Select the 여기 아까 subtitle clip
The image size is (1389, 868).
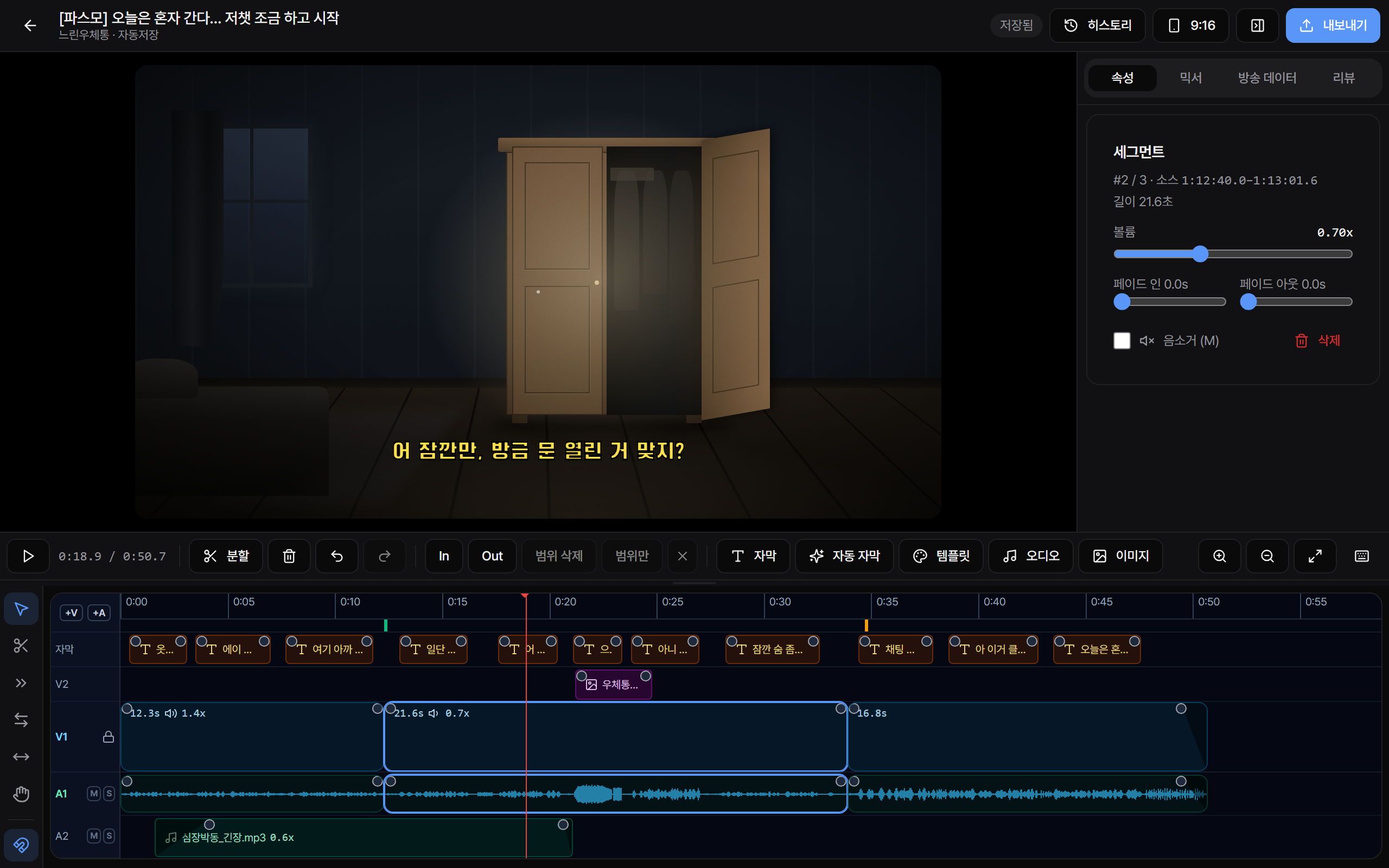pos(329,649)
